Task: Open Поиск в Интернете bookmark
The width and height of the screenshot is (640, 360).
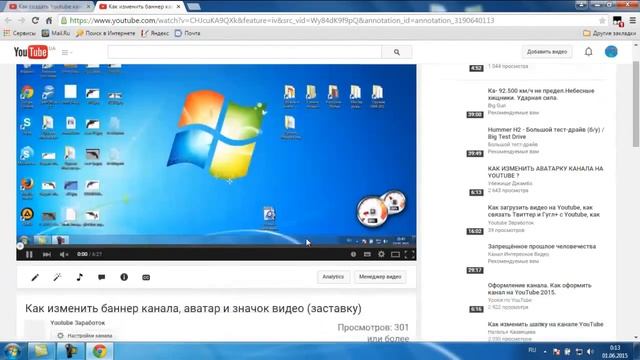Action: click(x=105, y=33)
